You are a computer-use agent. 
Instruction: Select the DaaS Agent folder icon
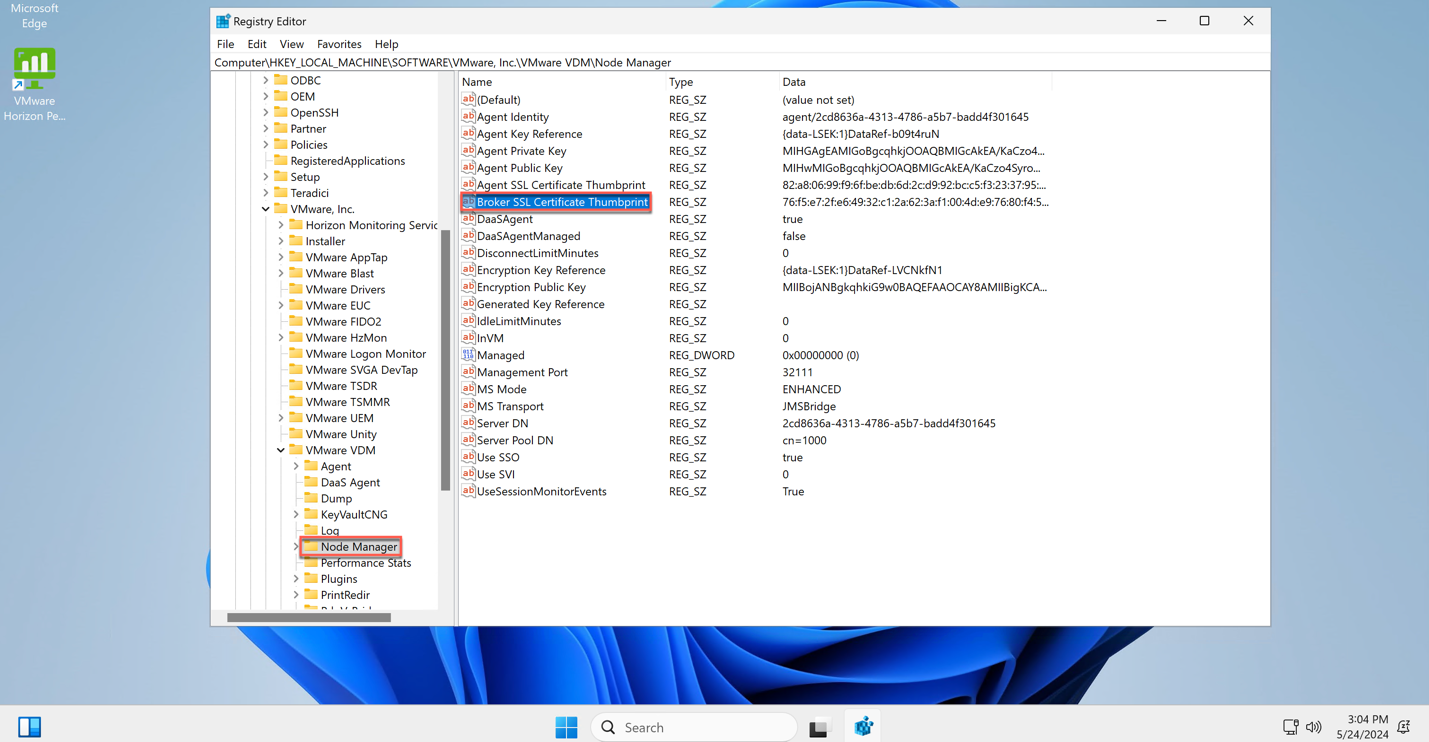click(311, 482)
